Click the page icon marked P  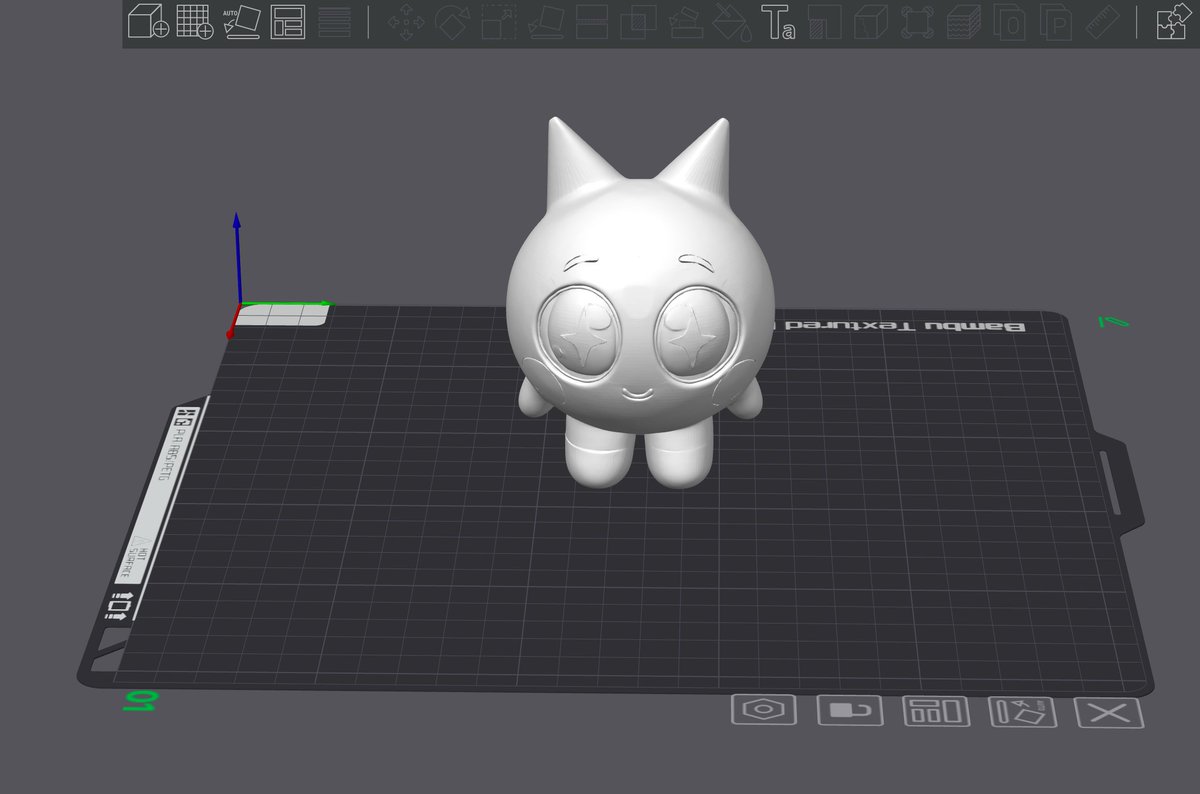[x=1056, y=22]
